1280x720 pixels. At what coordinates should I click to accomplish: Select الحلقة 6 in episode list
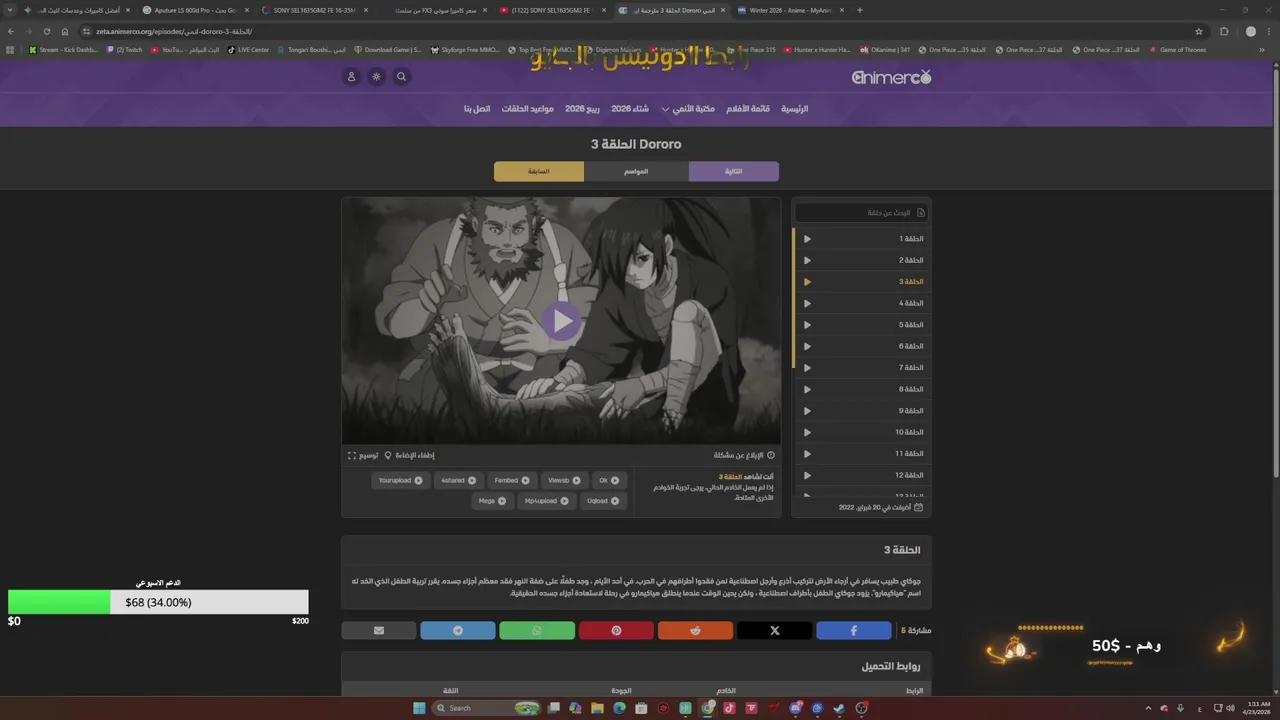coord(863,346)
